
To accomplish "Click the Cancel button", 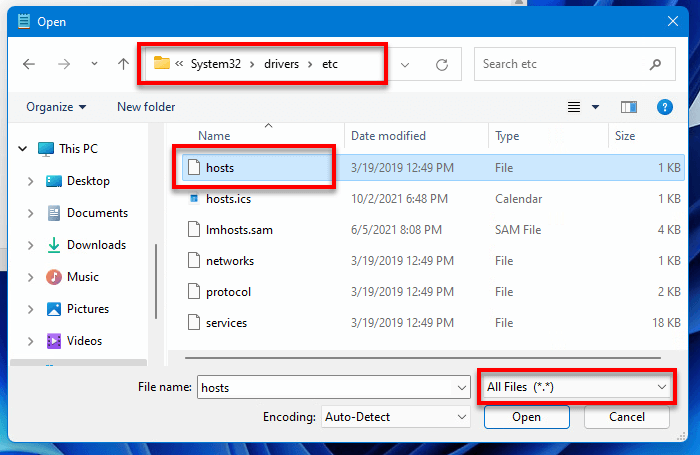I will click(626, 417).
